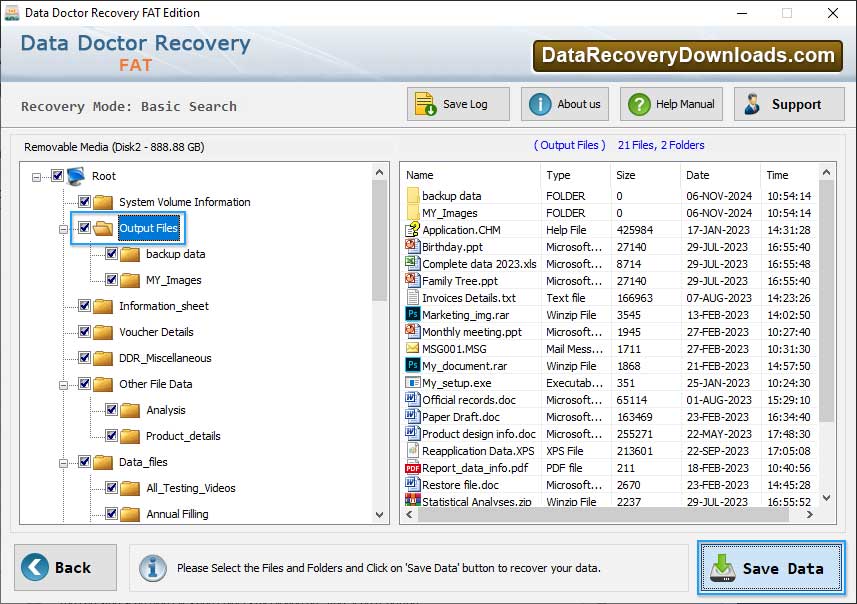Click the Birthday.ppt PowerPoint icon

413,247
